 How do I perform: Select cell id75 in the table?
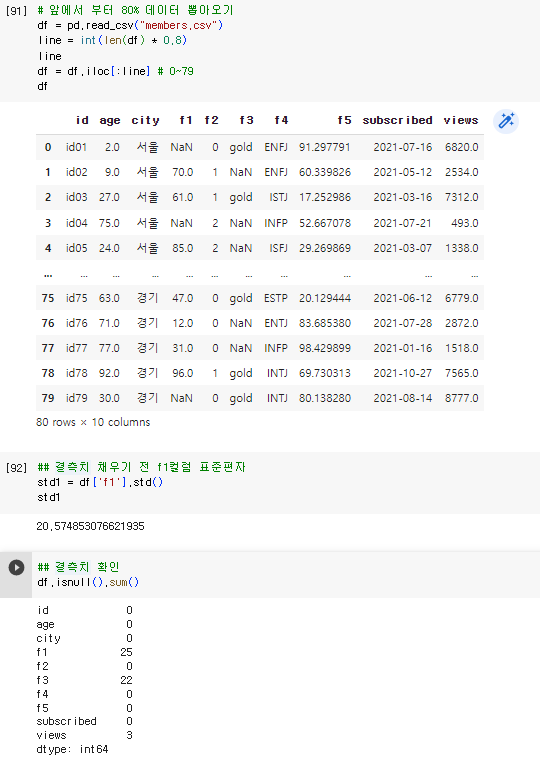click(77, 298)
